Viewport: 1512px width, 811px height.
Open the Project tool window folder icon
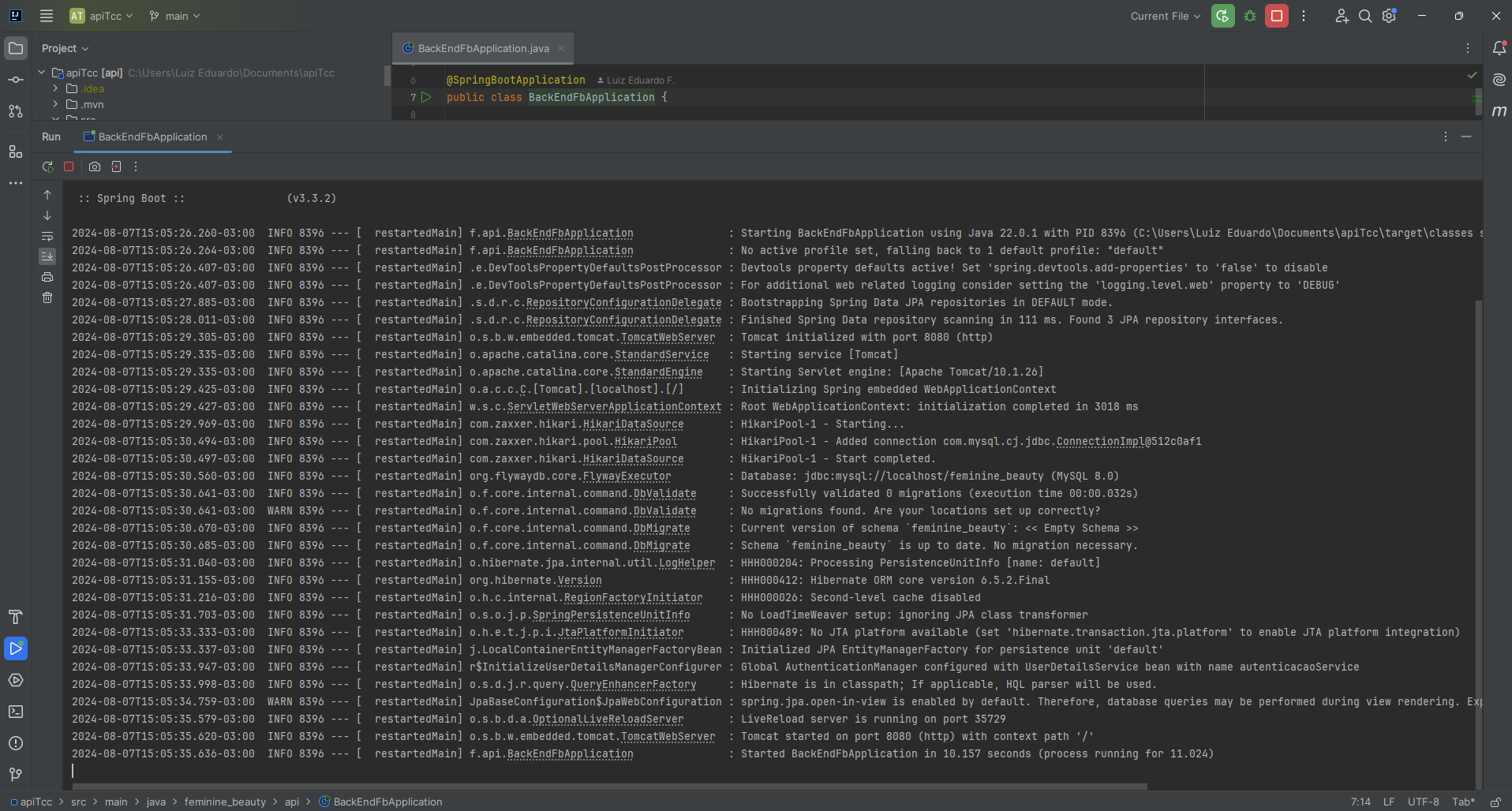(16, 48)
